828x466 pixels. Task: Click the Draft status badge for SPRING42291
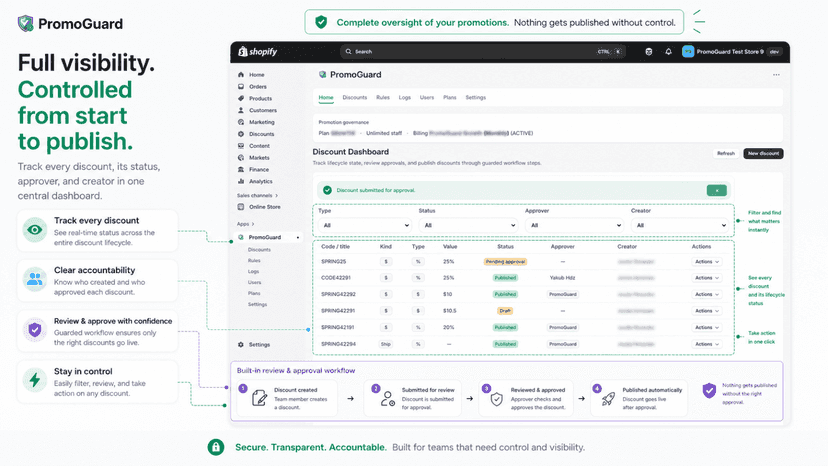tap(505, 311)
